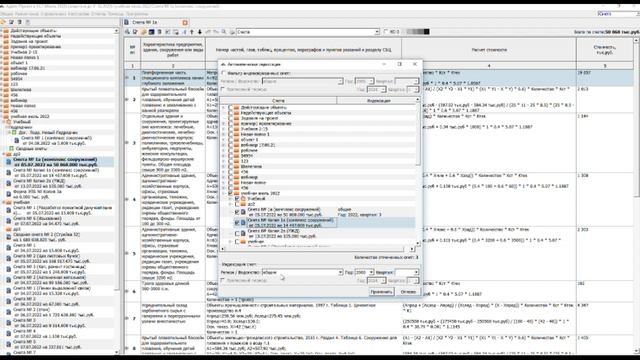The image size is (640, 360).
Task: Click the move-down arrow icon in the estimate toolbar
Action: click(x=200, y=32)
